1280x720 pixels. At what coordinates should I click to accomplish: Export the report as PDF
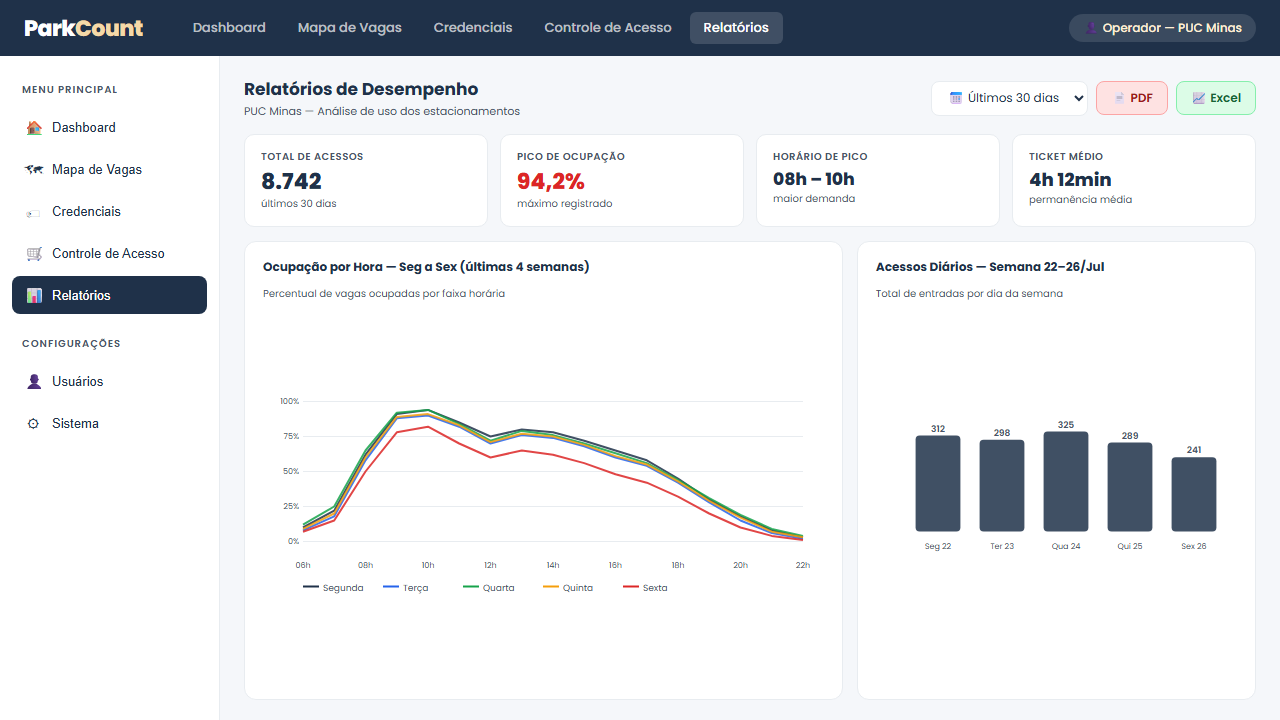[x=1132, y=98]
